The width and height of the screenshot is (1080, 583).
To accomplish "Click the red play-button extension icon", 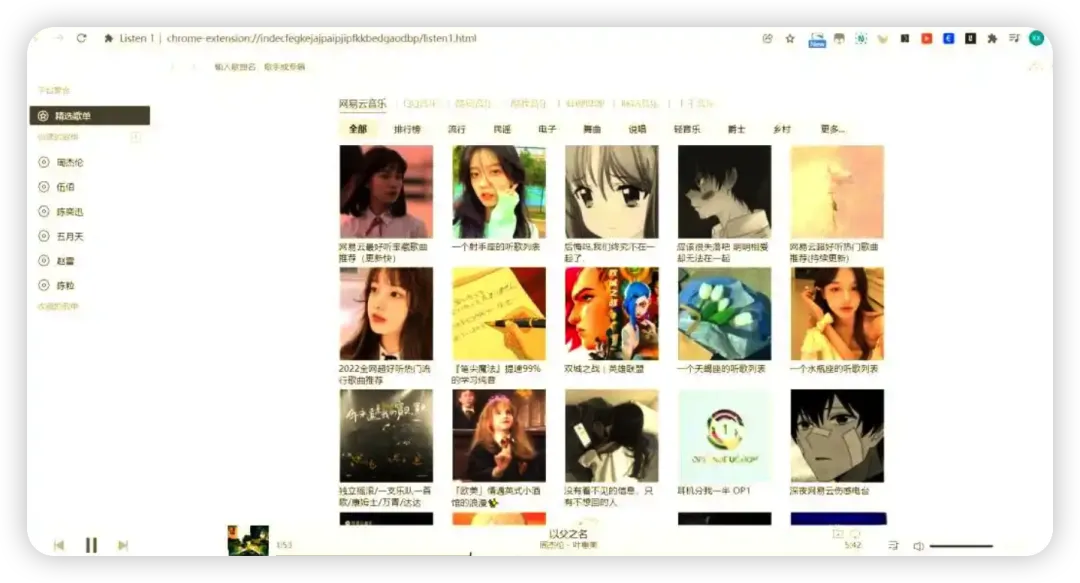I will [926, 39].
